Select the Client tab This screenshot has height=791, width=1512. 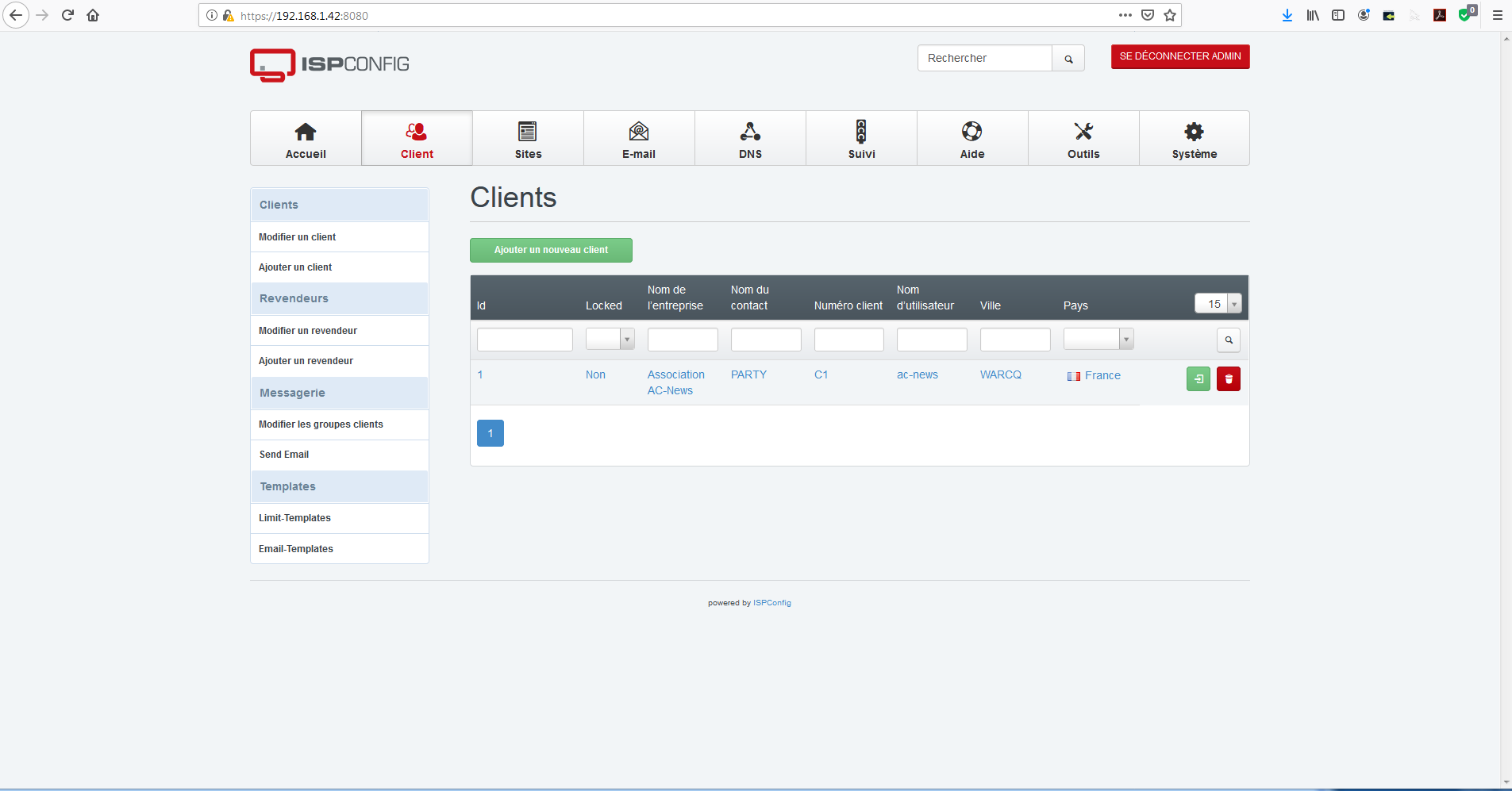[x=417, y=139]
